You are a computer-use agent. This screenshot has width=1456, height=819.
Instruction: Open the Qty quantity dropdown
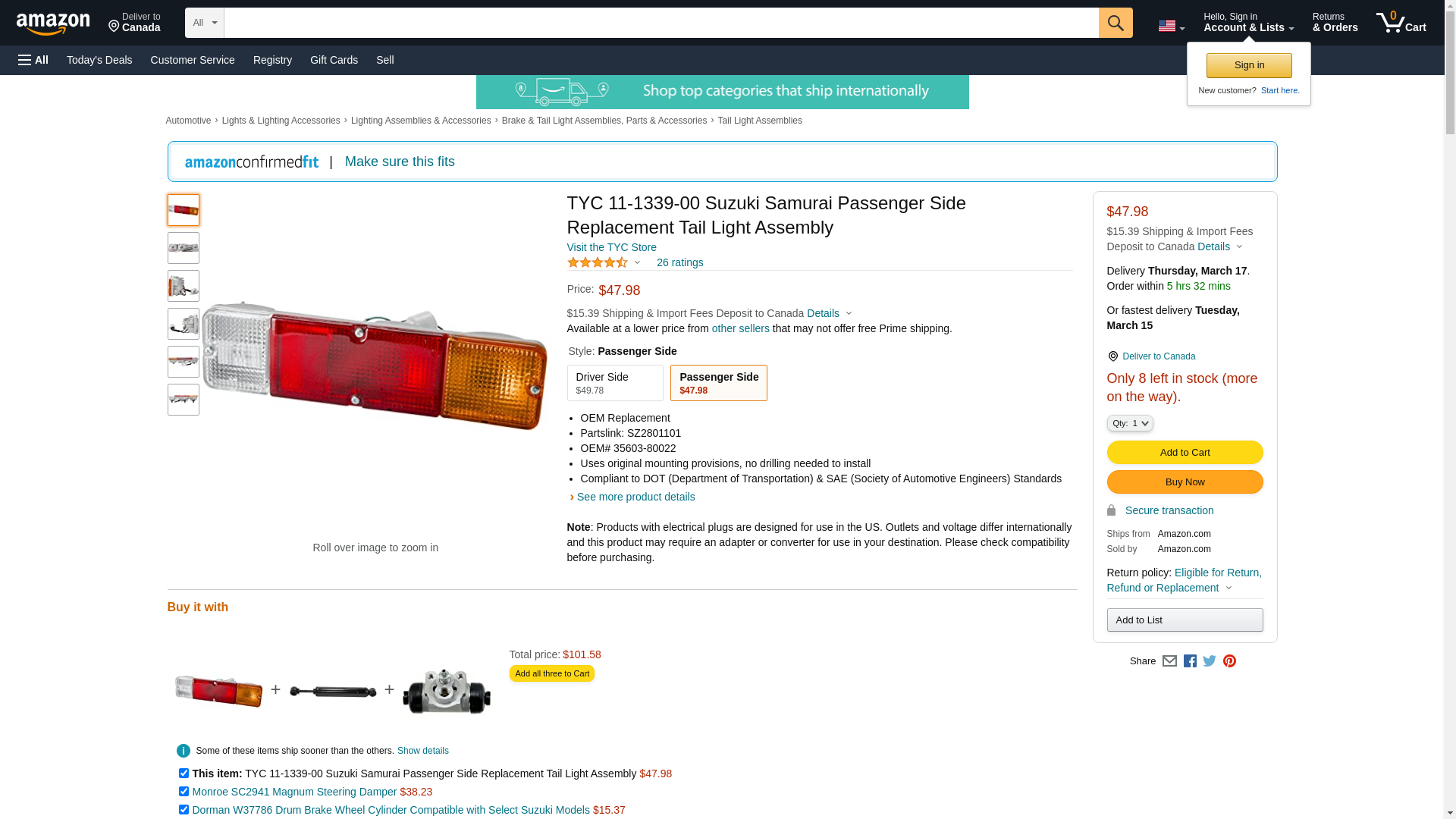tap(1130, 424)
